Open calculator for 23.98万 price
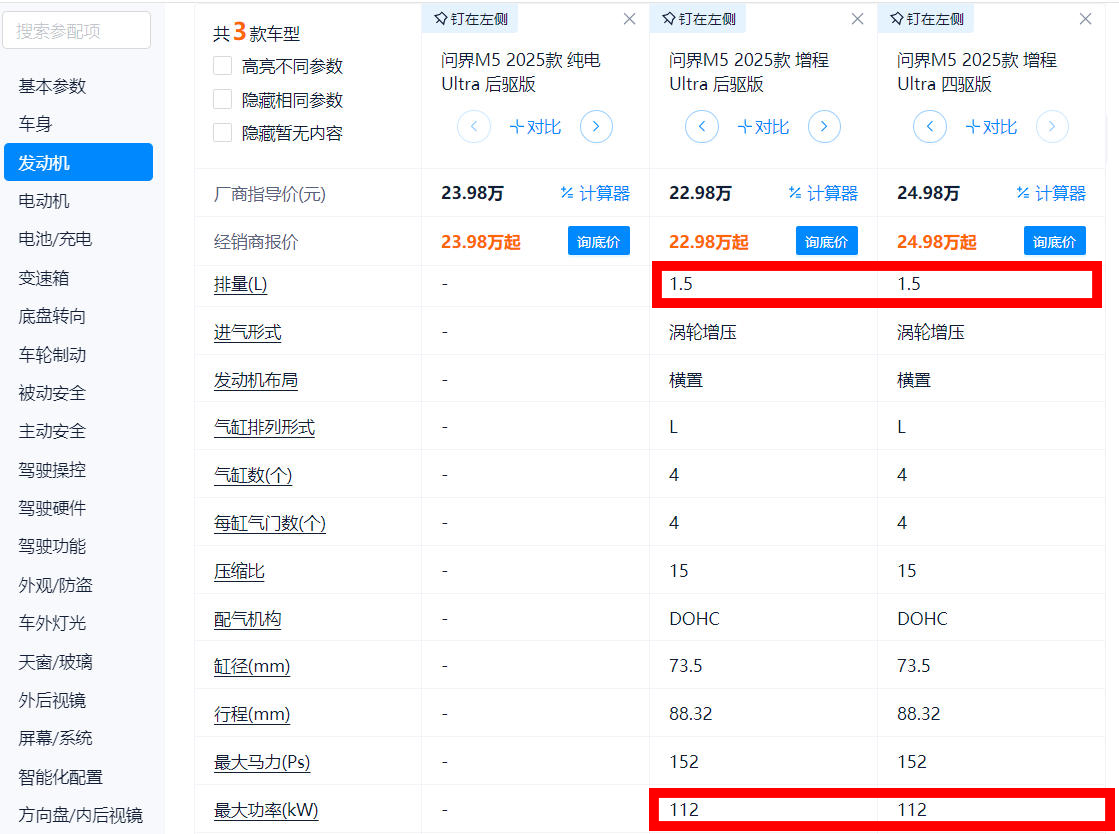 pos(595,193)
